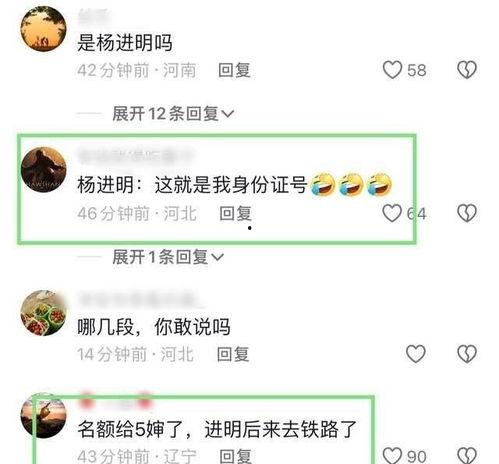Like the comment with 90 likes

pyautogui.click(x=392, y=455)
